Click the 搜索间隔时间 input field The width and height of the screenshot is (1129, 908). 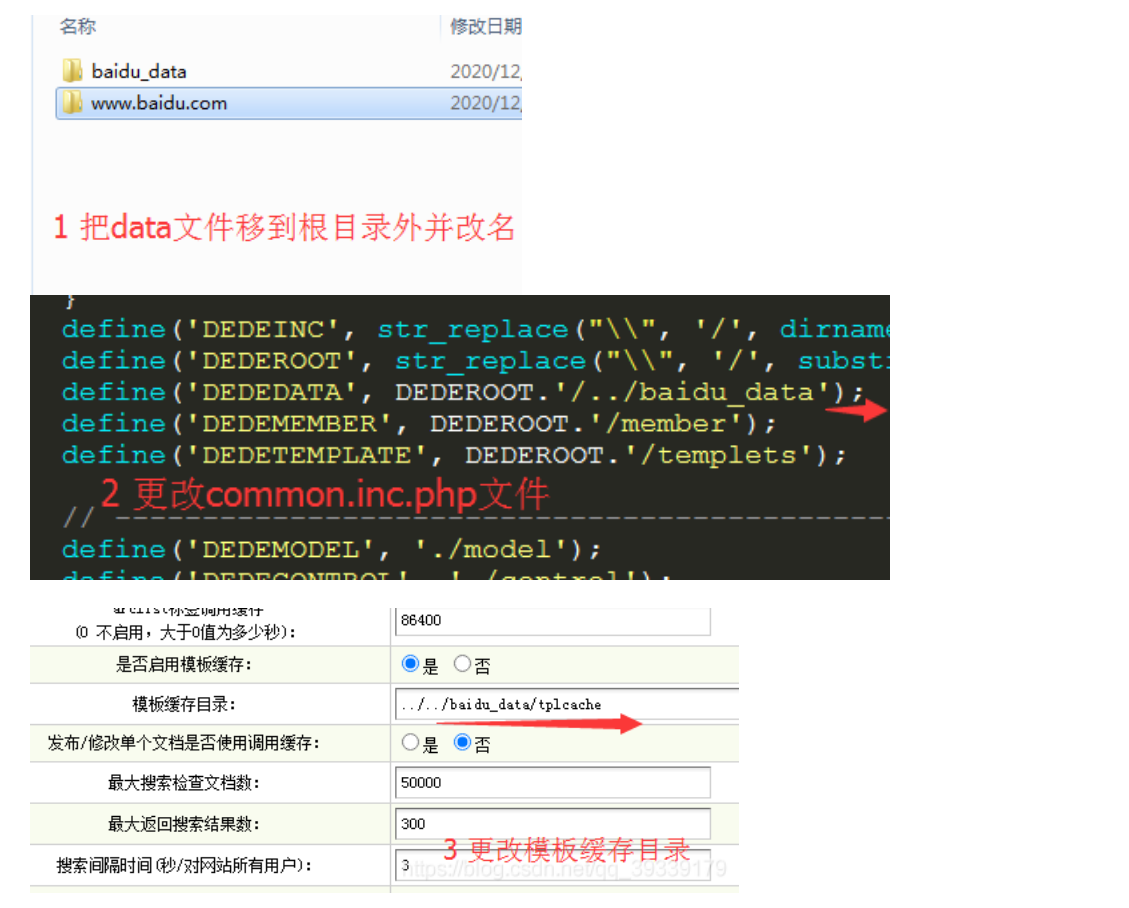(552, 865)
